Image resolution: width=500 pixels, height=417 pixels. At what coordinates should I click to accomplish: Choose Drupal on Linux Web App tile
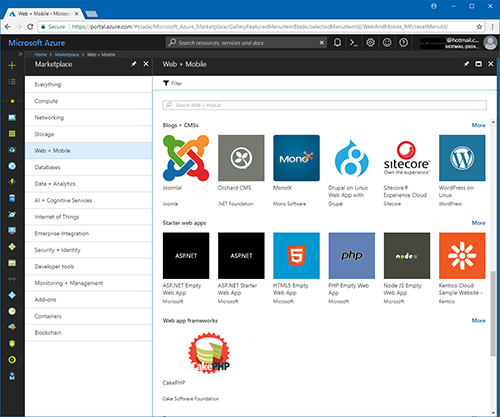click(x=352, y=158)
